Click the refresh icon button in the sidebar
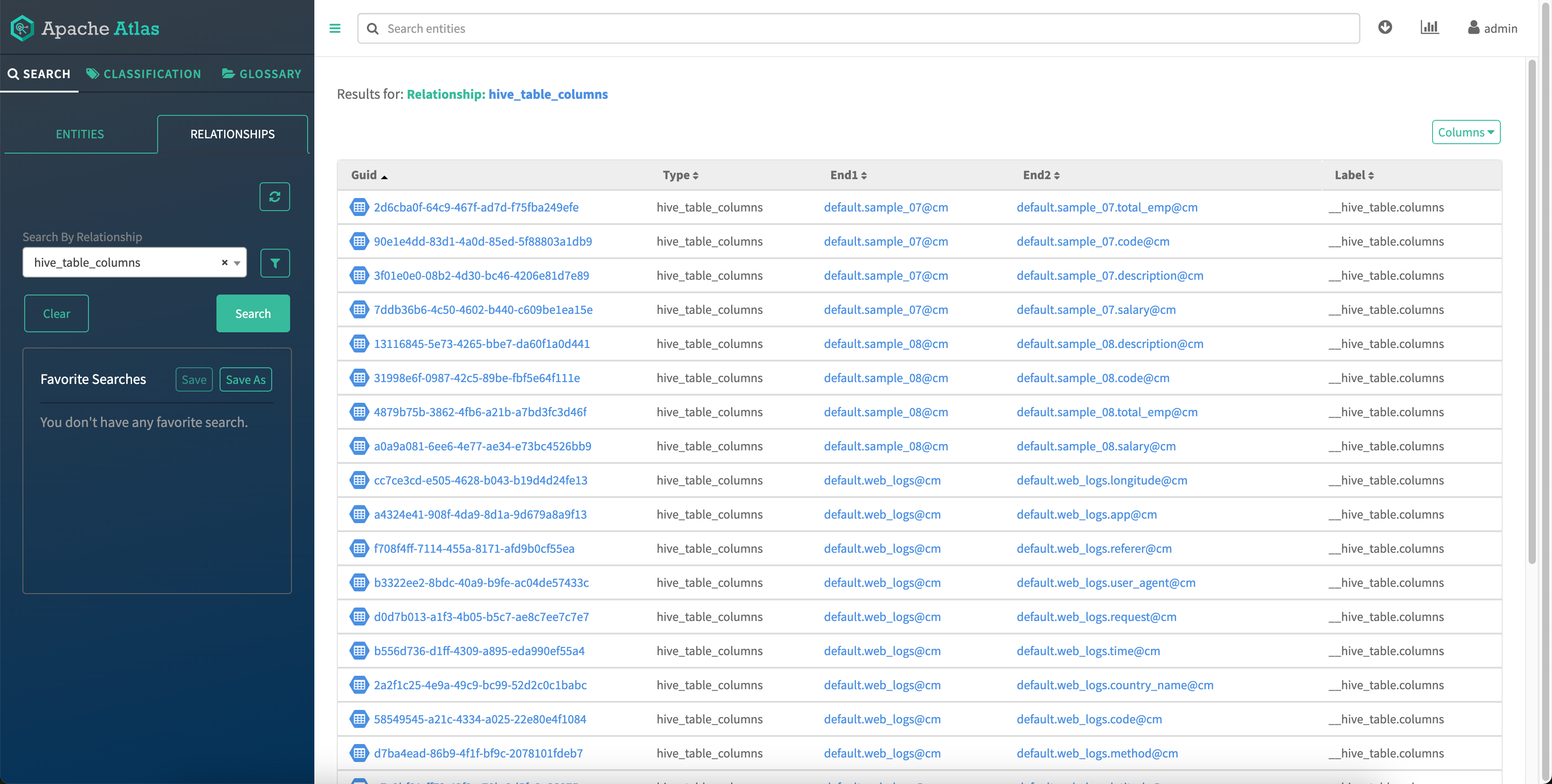1552x784 pixels. tap(275, 197)
